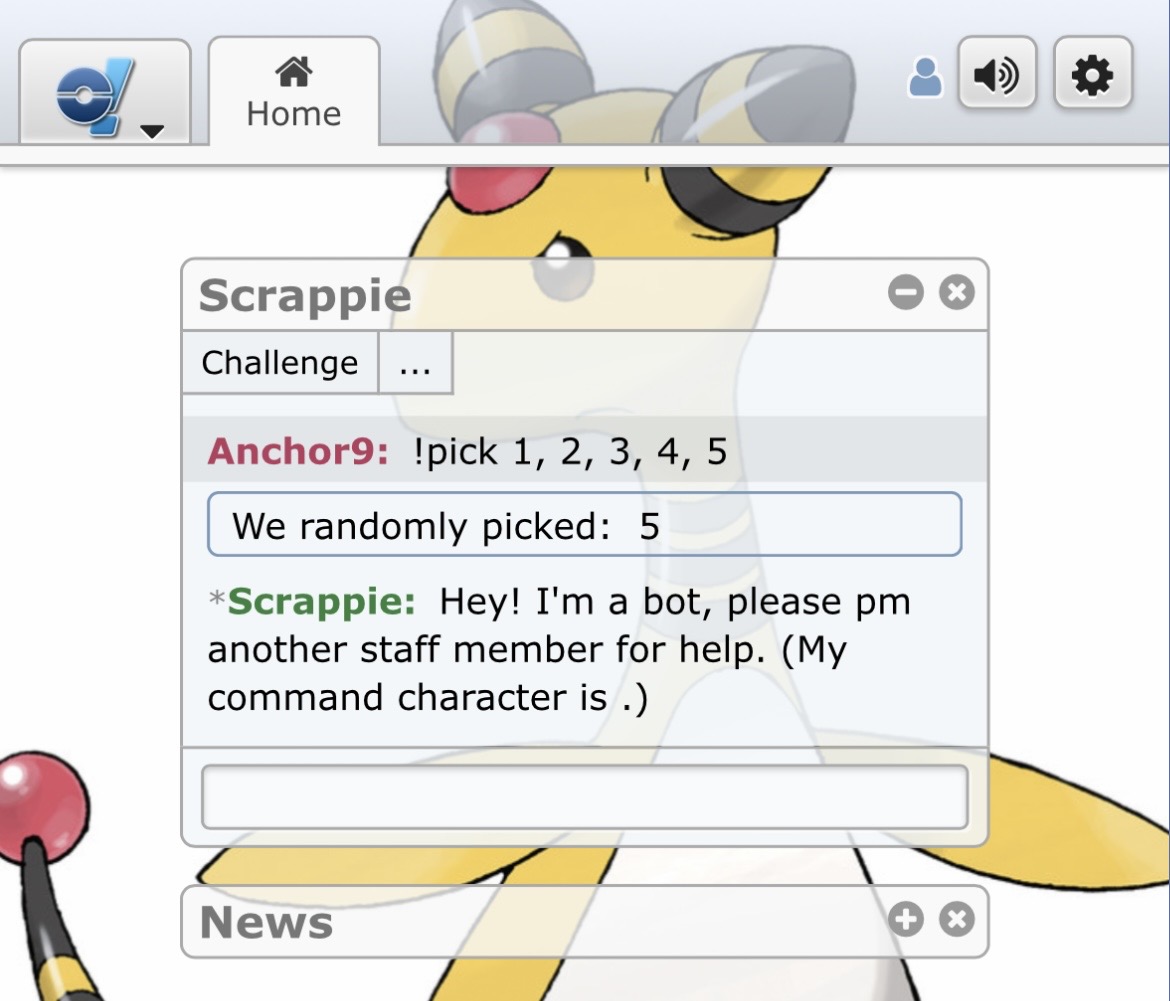Open the sound volume settings

[x=996, y=74]
